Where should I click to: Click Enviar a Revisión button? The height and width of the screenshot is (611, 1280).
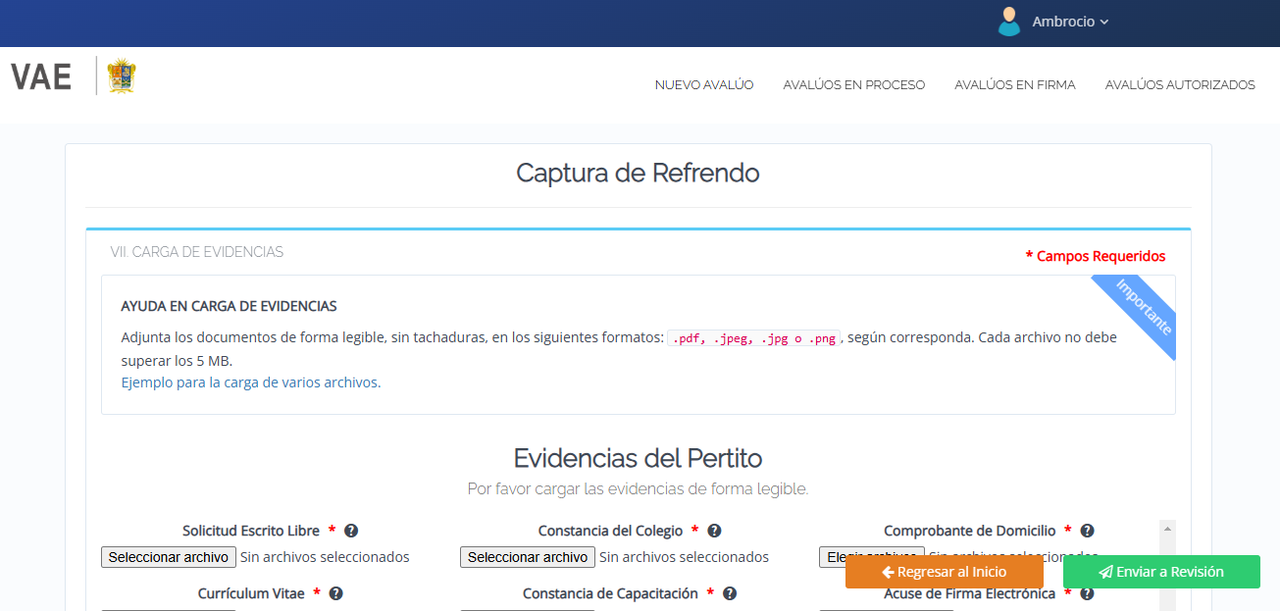point(1161,572)
